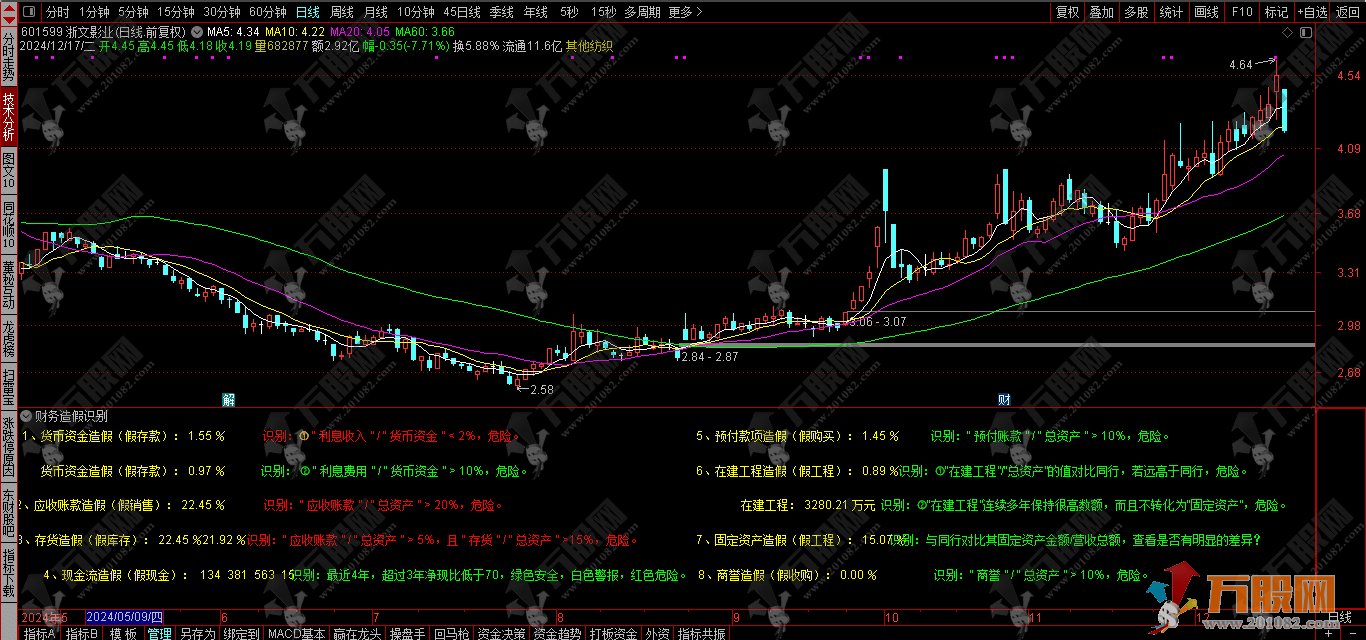The image size is (1366, 640).
Task: Collapse the 财务造假识别 indicator panel
Action: click(26, 415)
